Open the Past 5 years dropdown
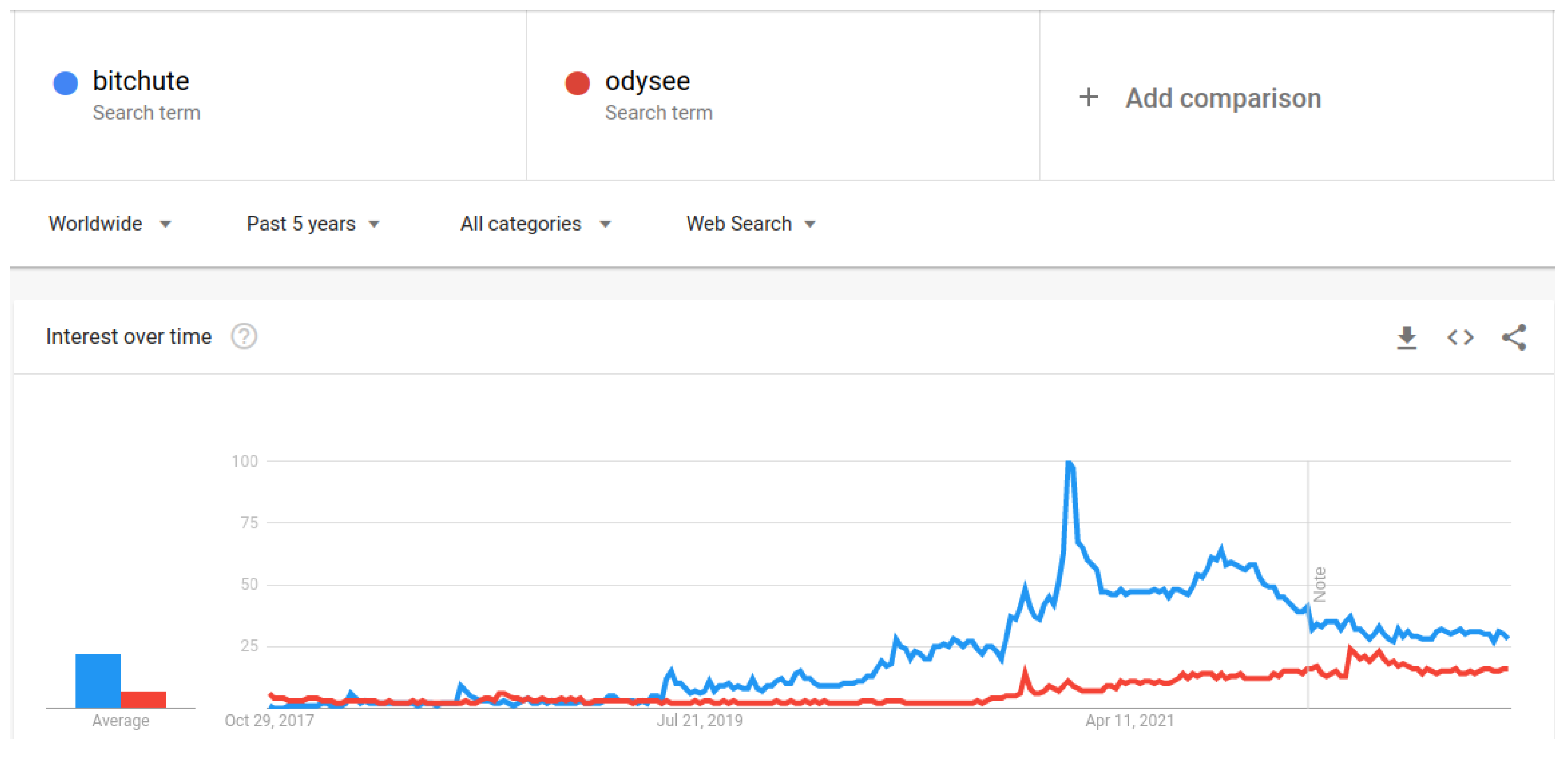Viewport: 1568px width, 757px height. coord(313,224)
